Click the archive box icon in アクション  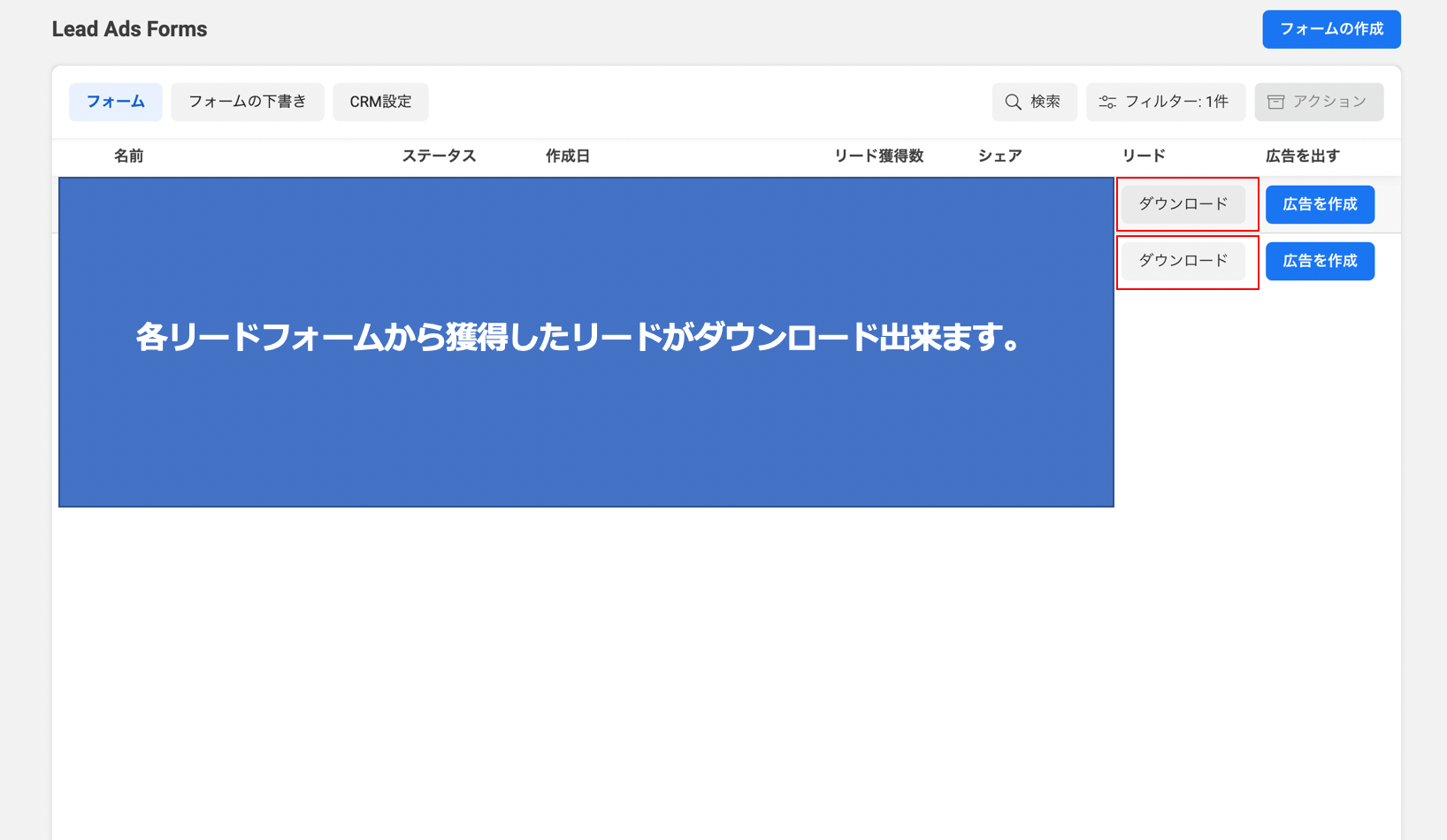point(1275,103)
